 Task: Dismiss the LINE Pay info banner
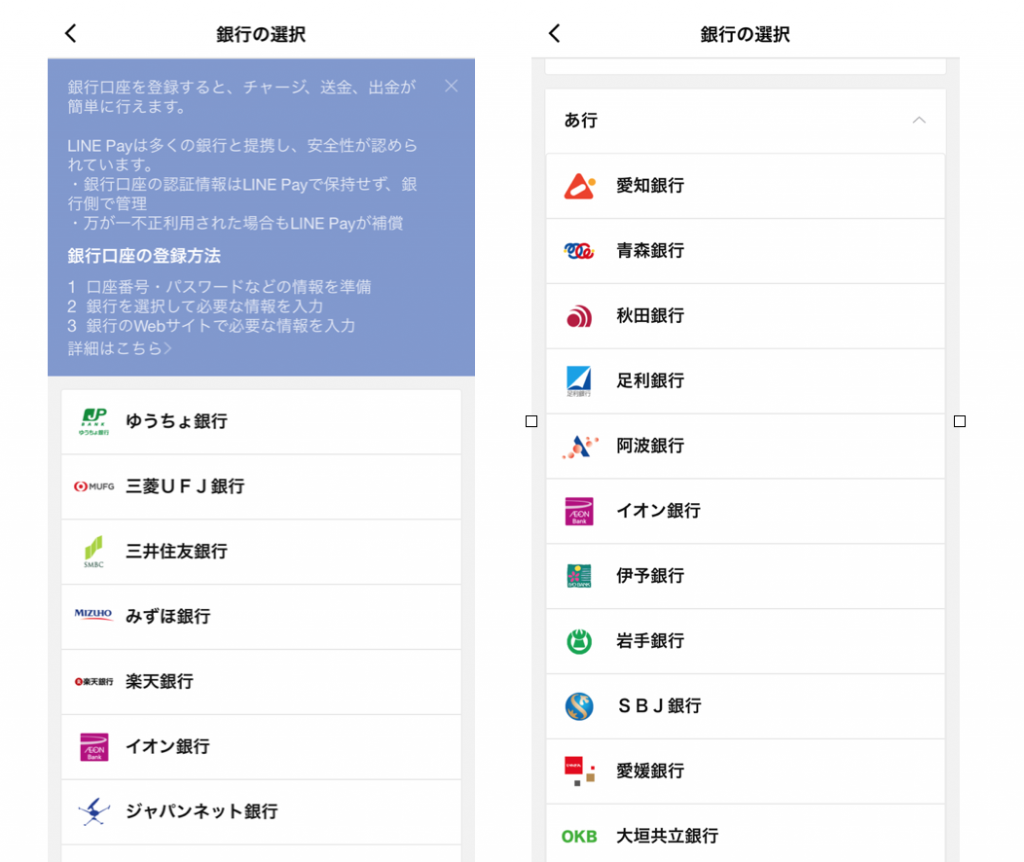click(450, 86)
